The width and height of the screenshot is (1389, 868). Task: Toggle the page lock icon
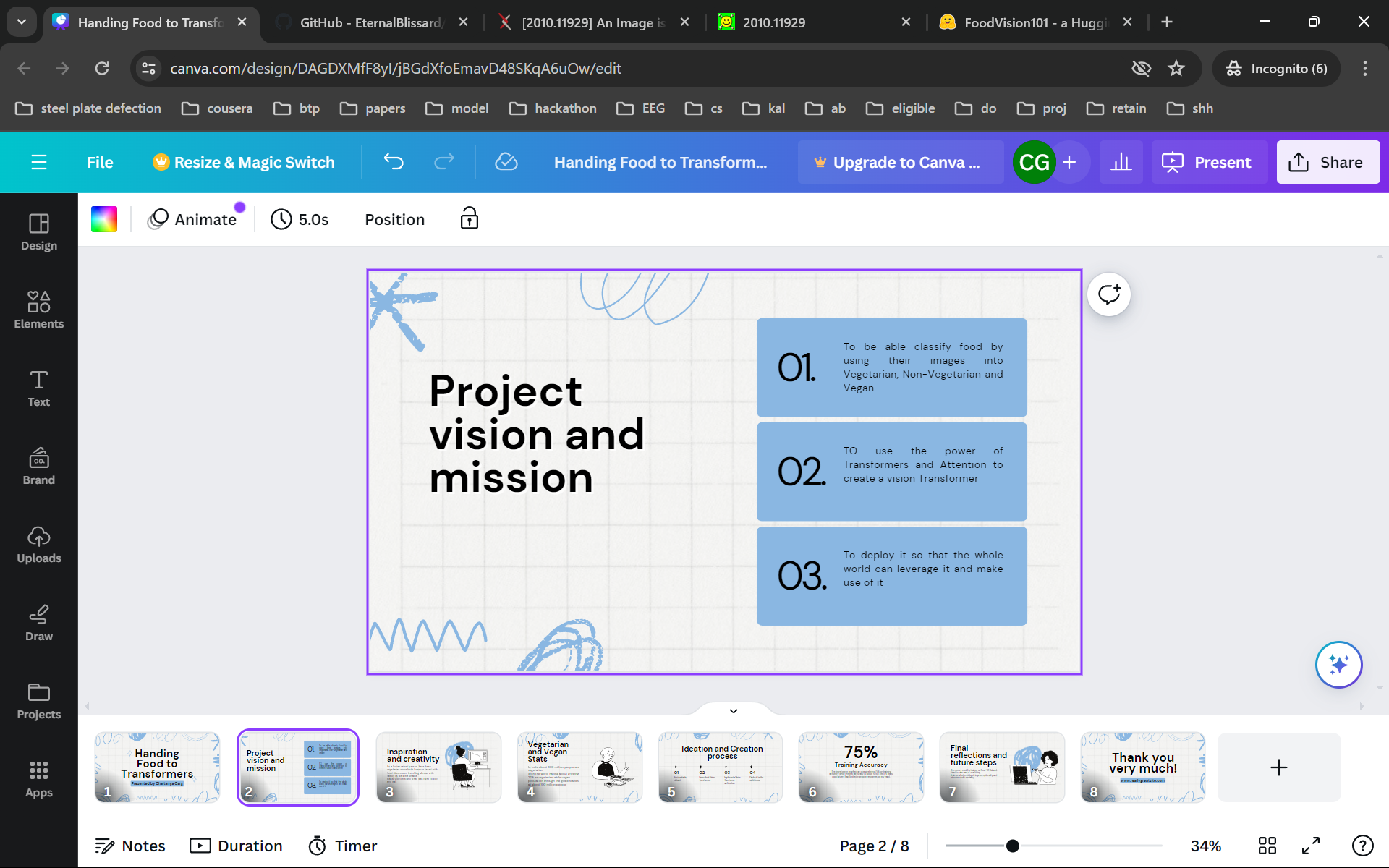click(469, 218)
